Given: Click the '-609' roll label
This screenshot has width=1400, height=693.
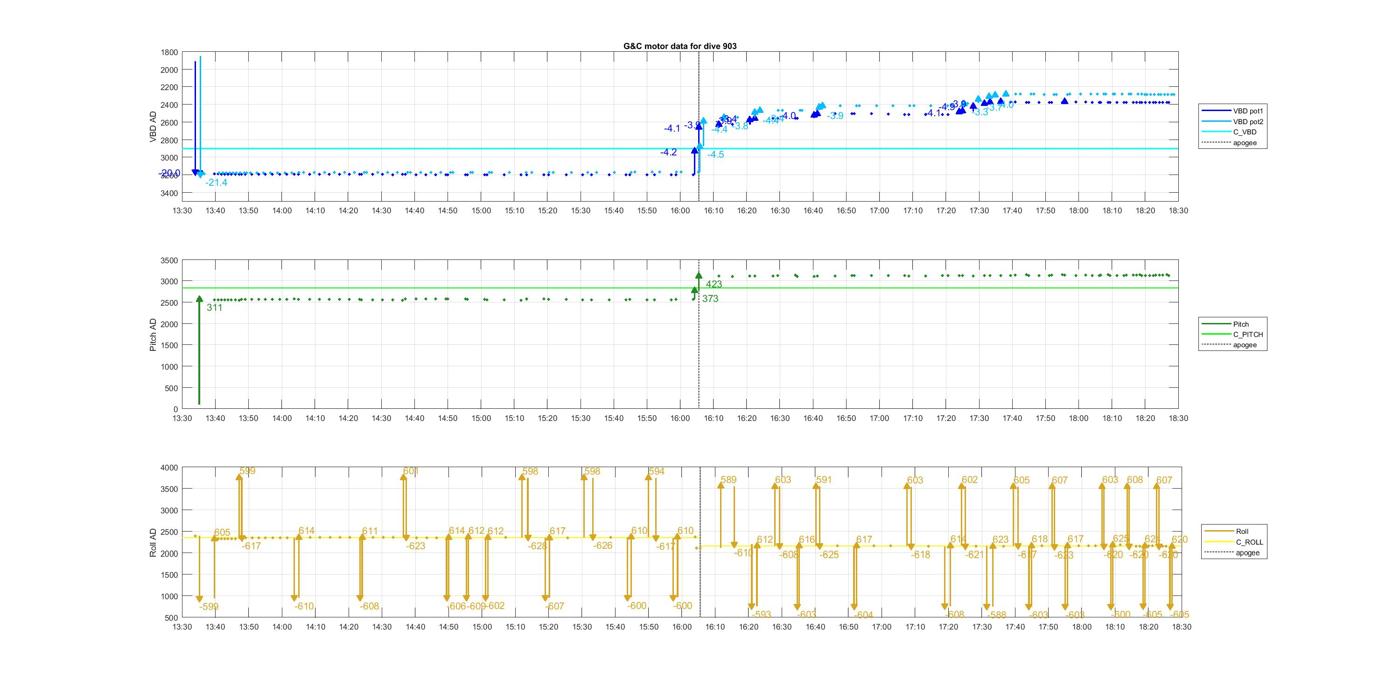Looking at the screenshot, I should (476, 606).
